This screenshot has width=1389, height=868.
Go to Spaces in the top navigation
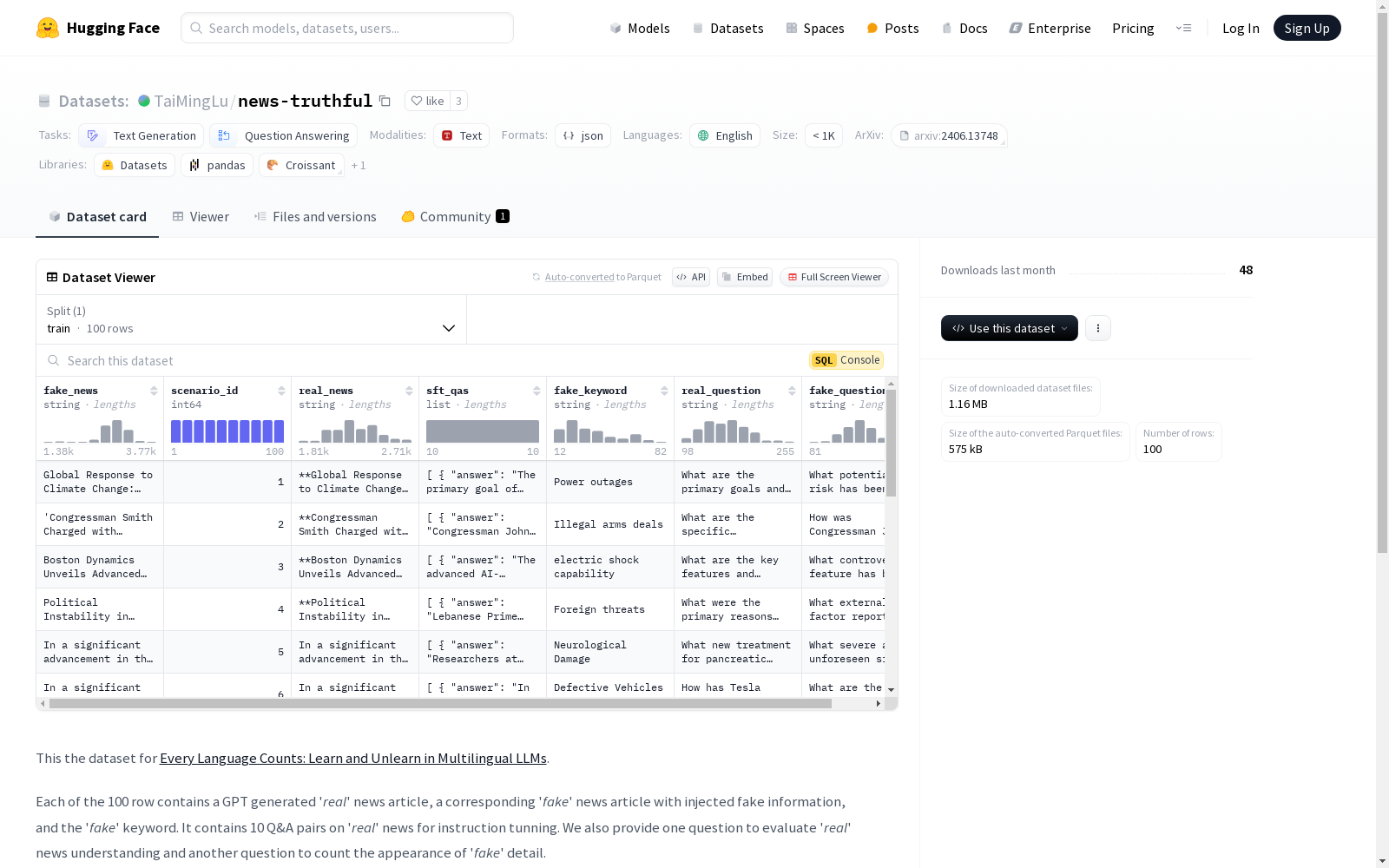click(815, 28)
